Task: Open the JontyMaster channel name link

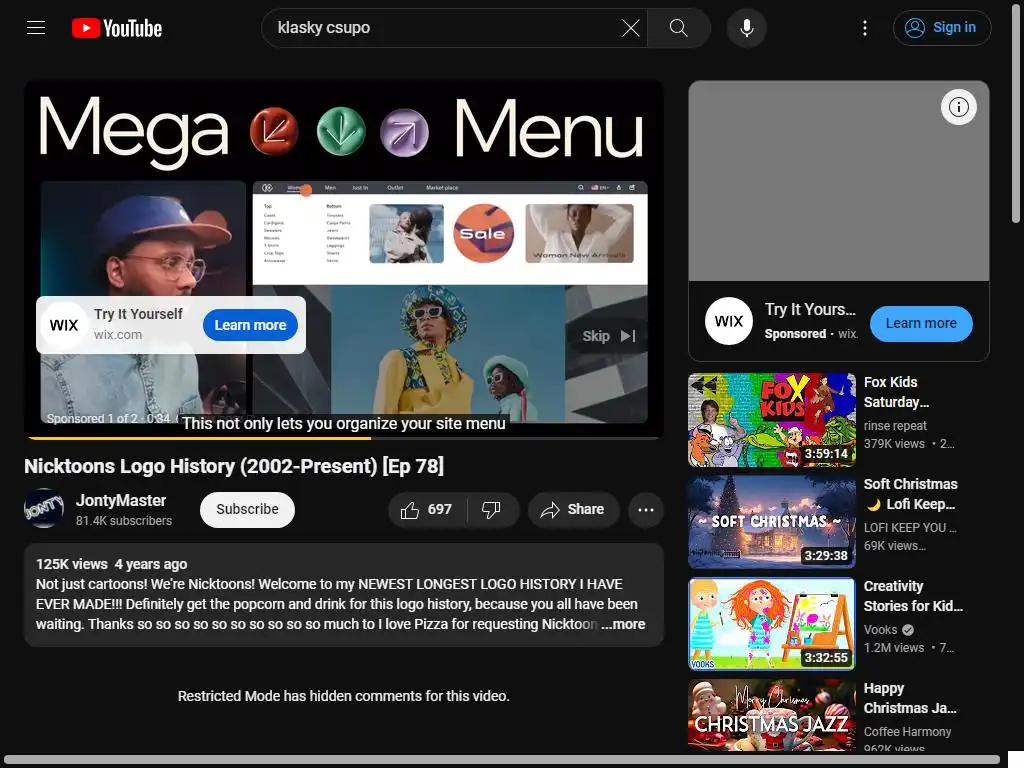Action: (121, 501)
